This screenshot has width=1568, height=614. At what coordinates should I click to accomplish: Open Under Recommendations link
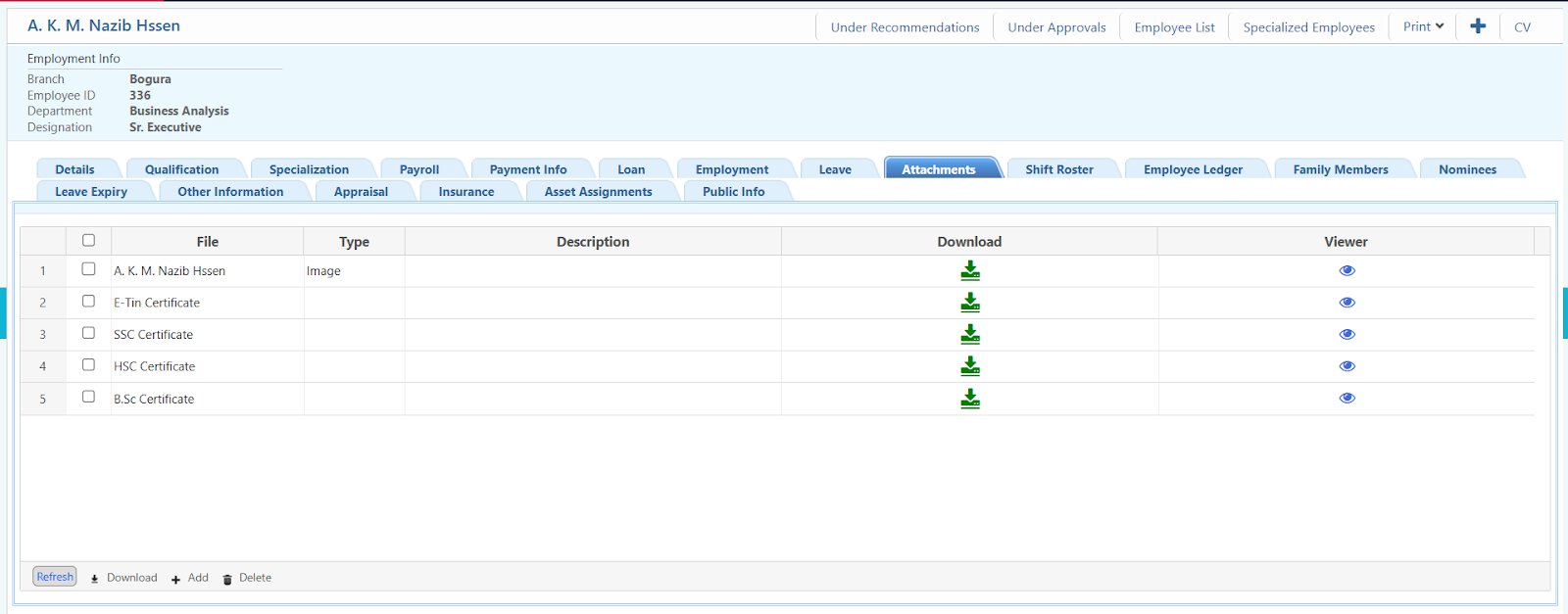tap(905, 27)
